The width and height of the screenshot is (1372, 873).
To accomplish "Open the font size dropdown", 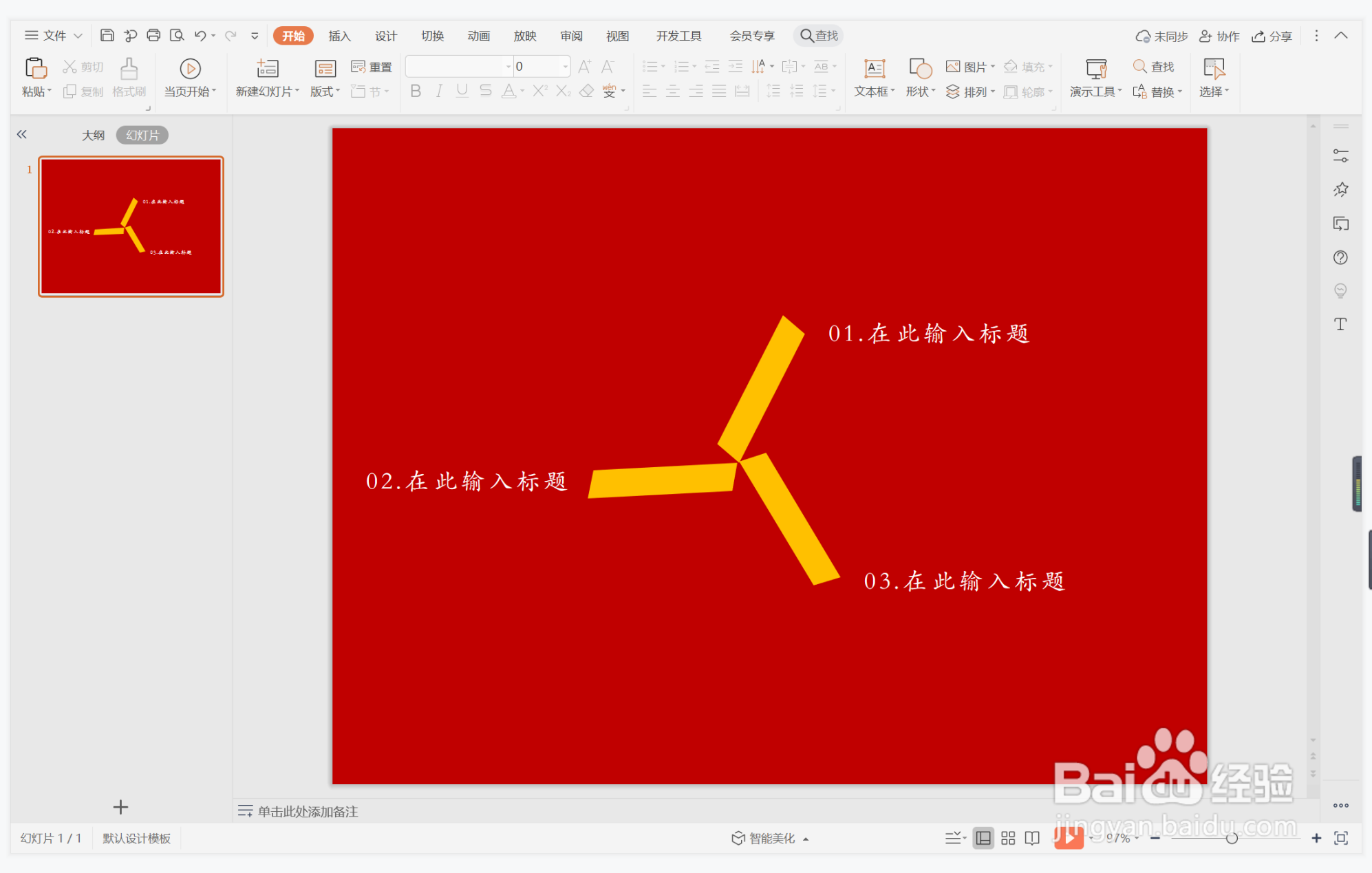I will (x=564, y=66).
